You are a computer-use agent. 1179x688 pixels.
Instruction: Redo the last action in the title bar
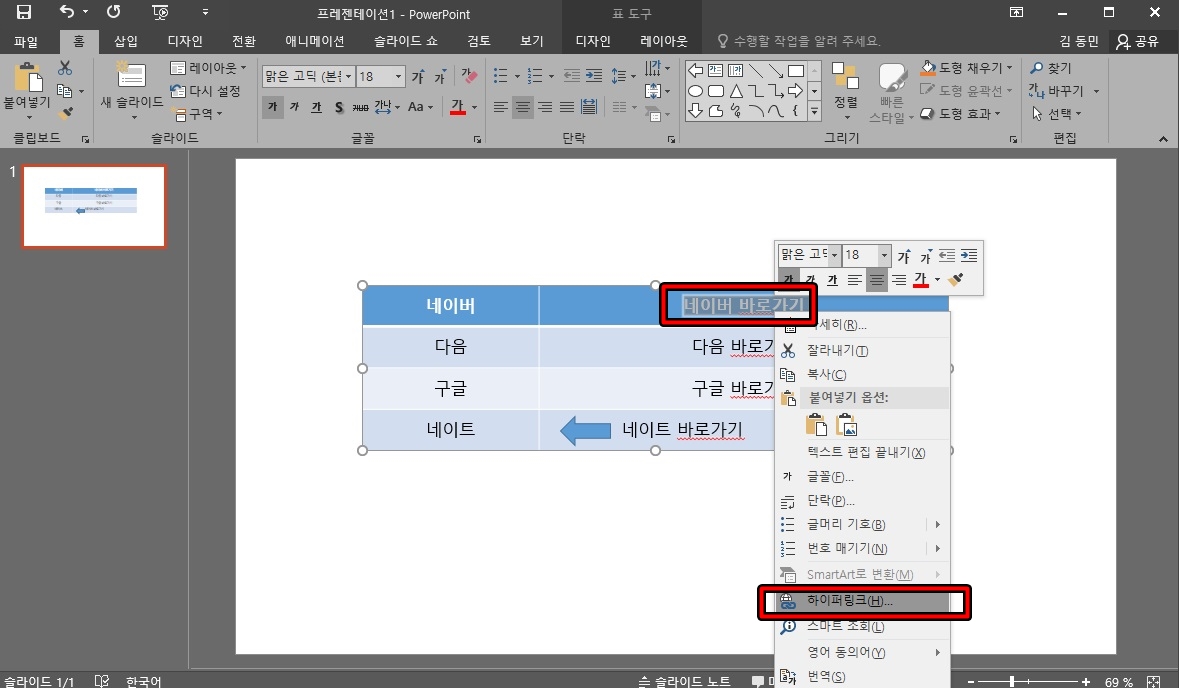(114, 12)
